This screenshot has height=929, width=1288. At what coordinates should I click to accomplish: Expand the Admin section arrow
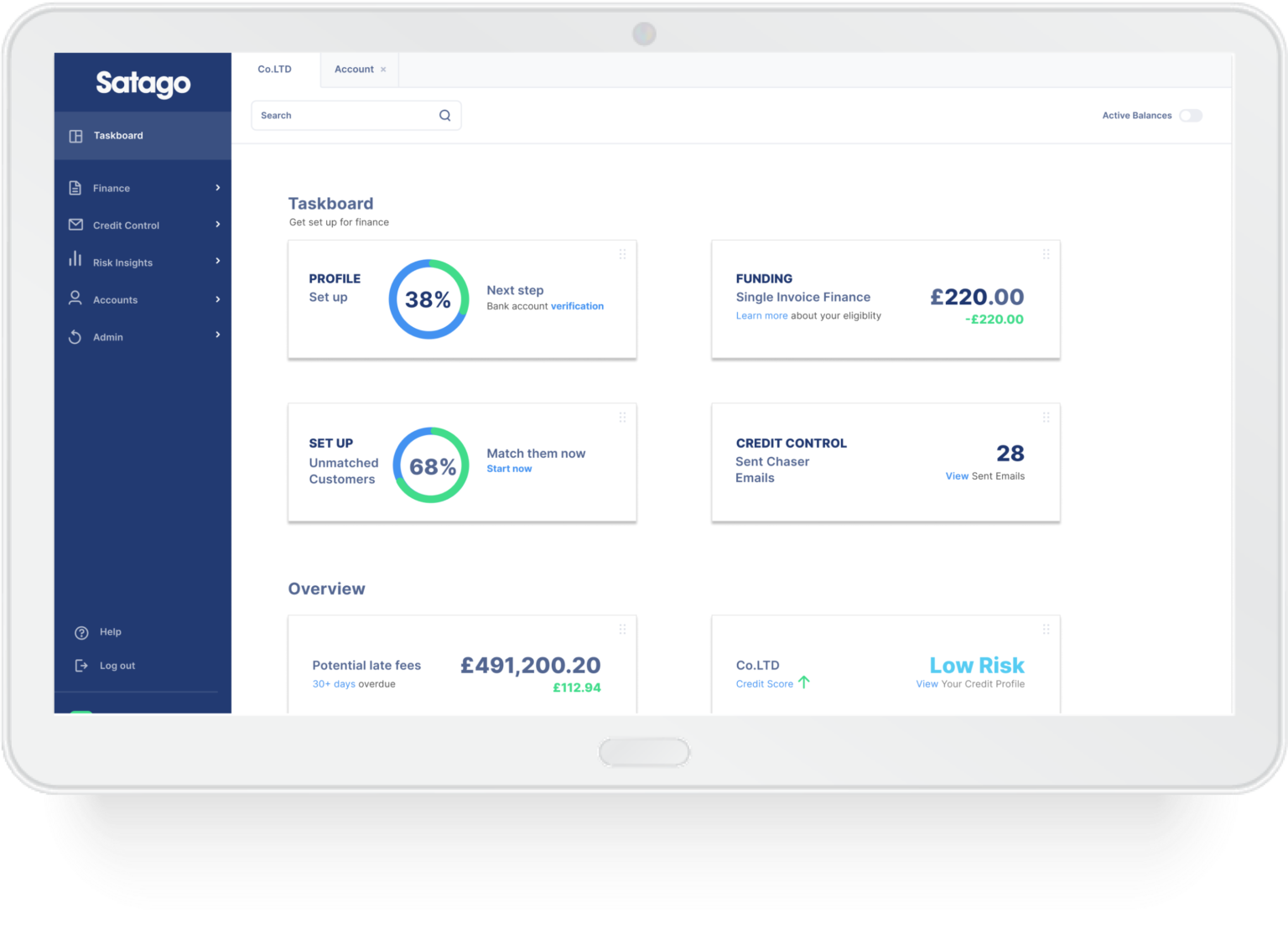click(x=218, y=335)
